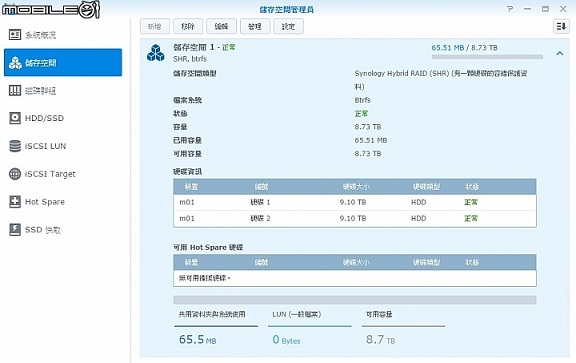Click the 65.51 MB / 8.73 TB summary text

click(464, 48)
